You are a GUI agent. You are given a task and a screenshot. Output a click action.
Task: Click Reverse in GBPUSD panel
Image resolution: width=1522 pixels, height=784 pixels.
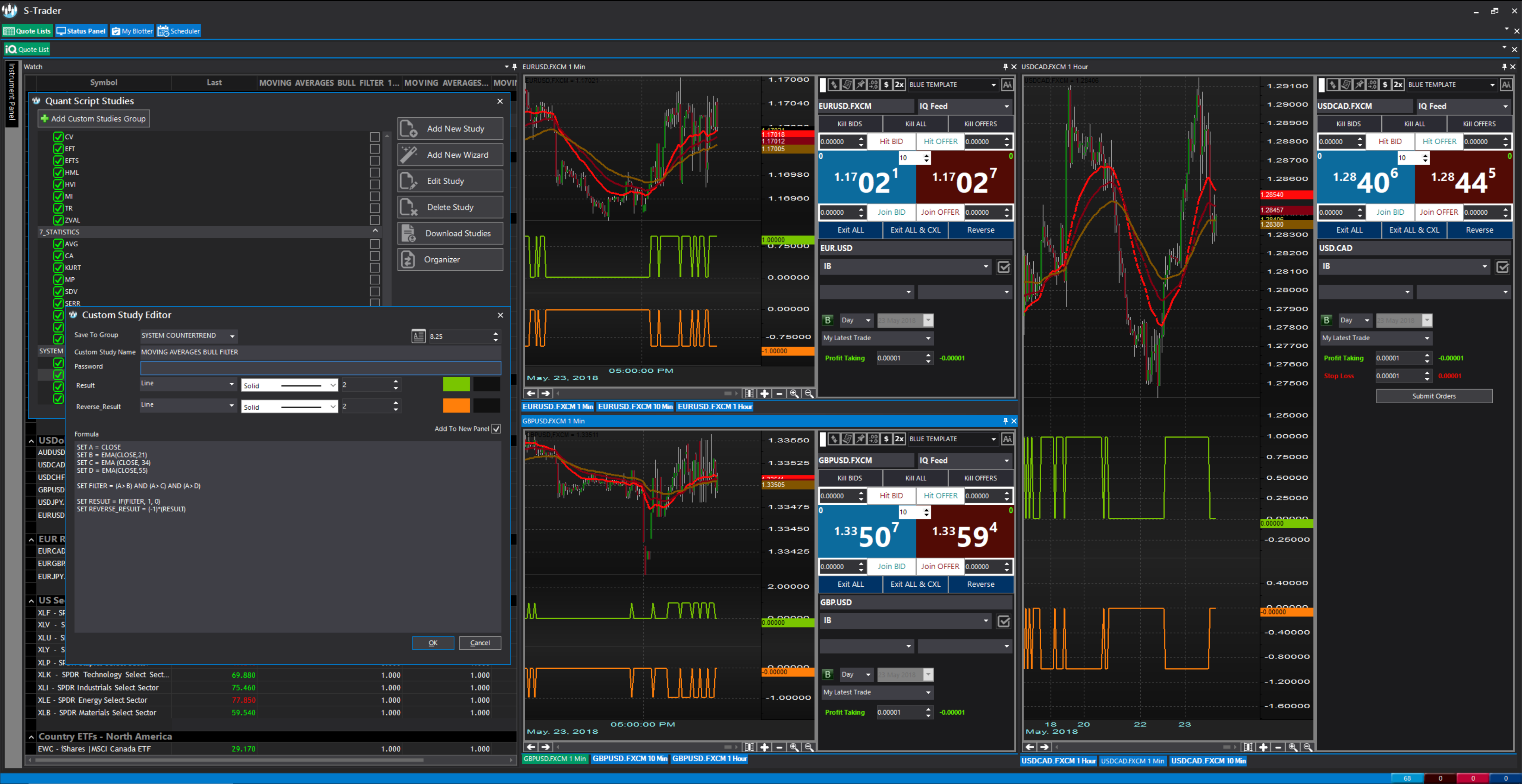pos(980,584)
